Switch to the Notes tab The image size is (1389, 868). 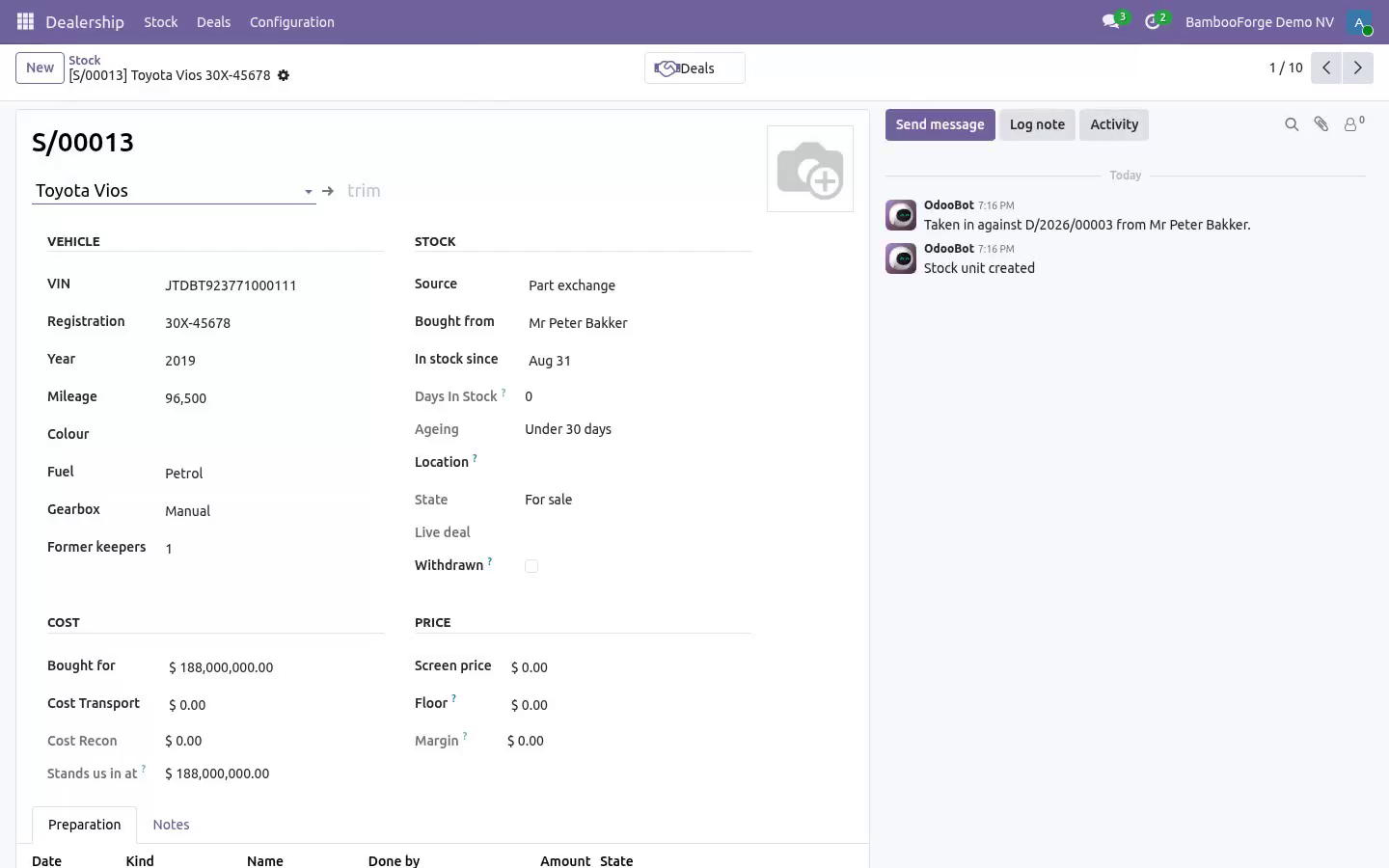point(171,825)
